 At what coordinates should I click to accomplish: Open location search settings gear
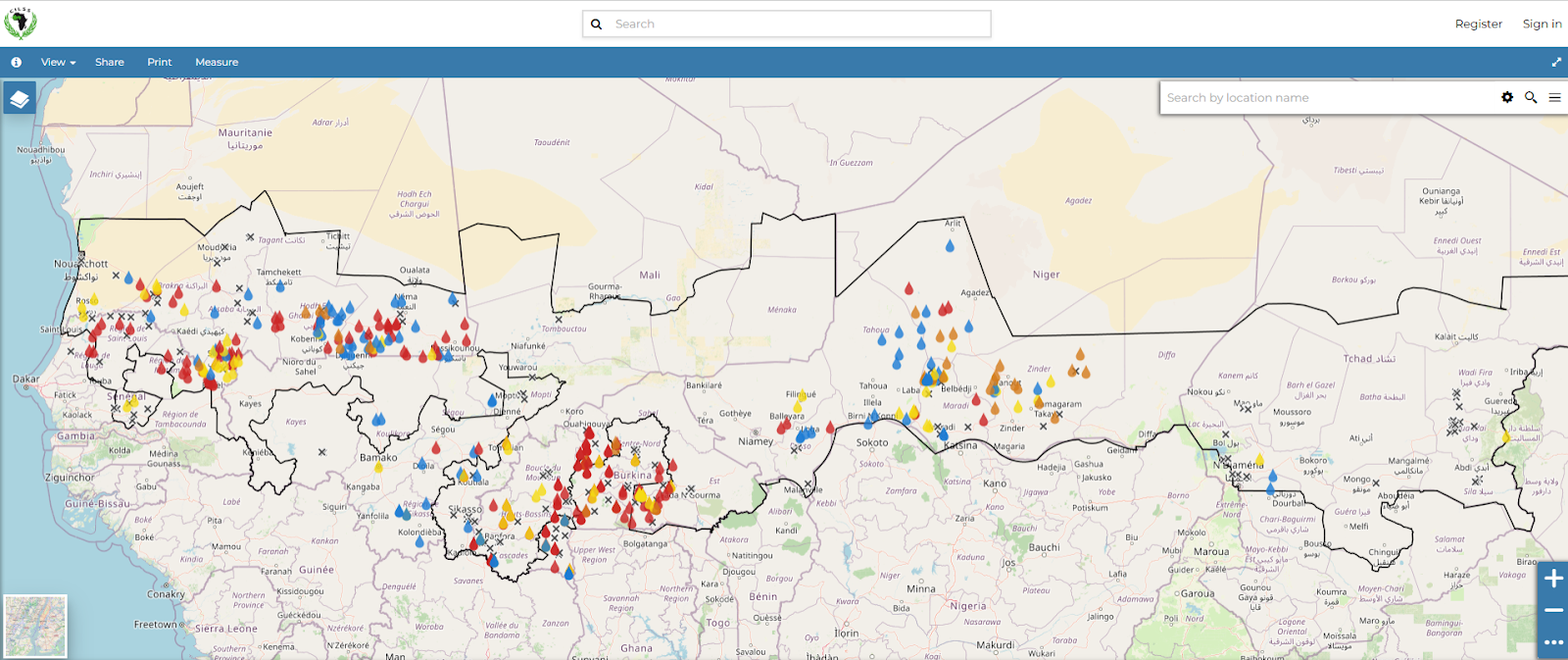1507,97
